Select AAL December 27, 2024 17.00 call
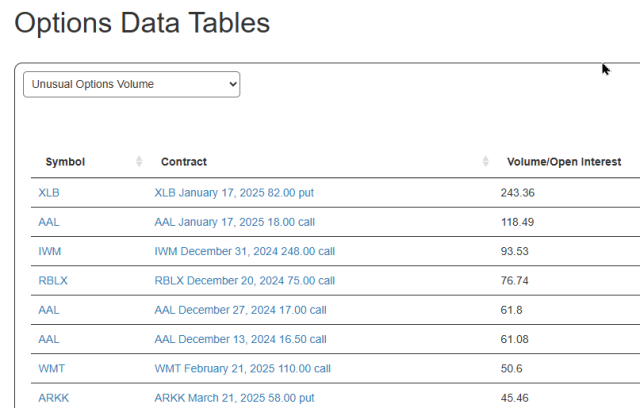Viewport: 640px width, 408px height. [x=241, y=310]
